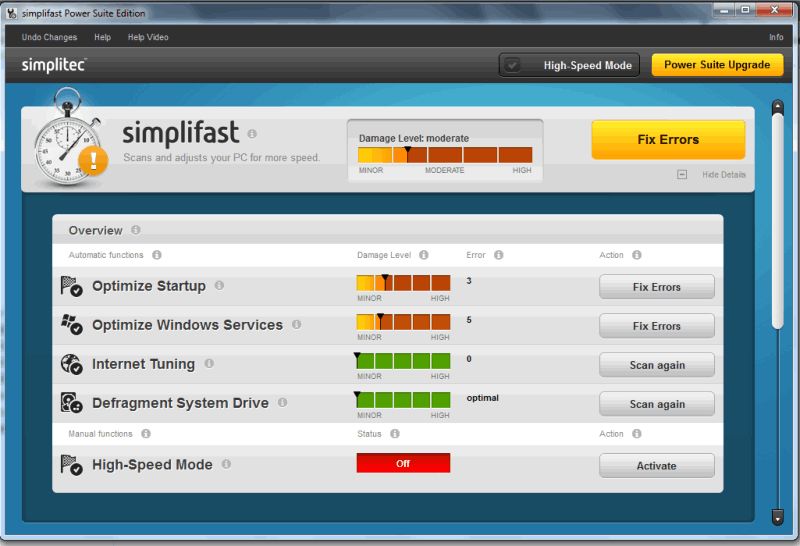Fix errors for Optimize Startup
The image size is (800, 546).
coord(657,287)
